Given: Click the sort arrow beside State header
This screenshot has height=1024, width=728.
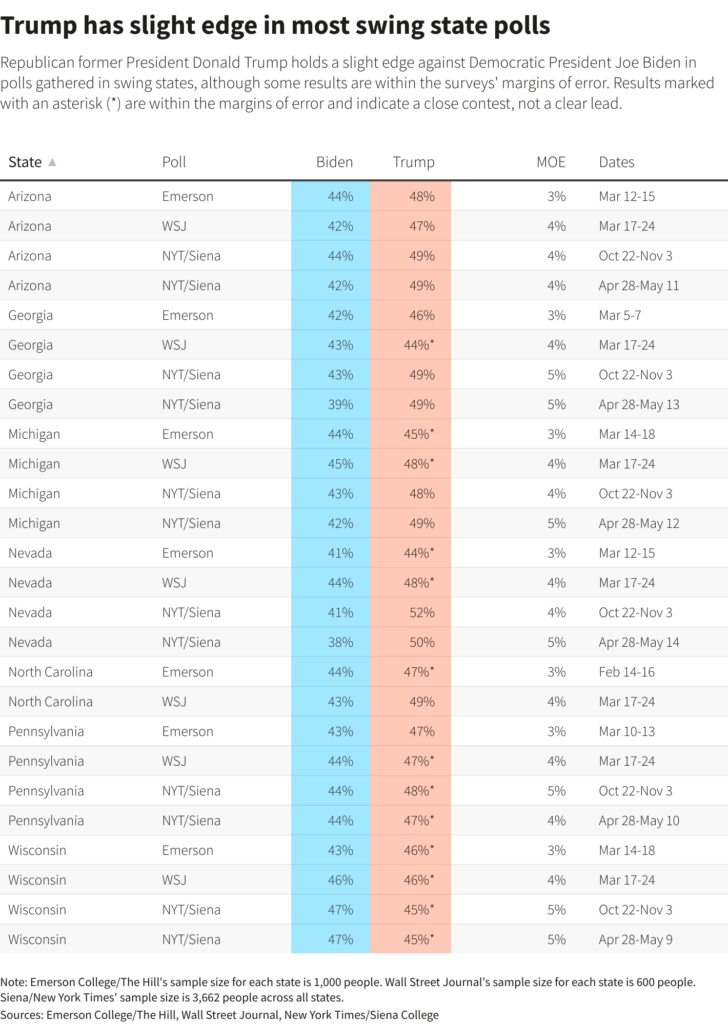Looking at the screenshot, I should (x=52, y=162).
